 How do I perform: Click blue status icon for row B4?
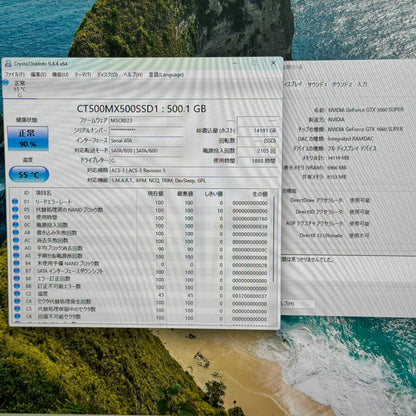[16, 263]
